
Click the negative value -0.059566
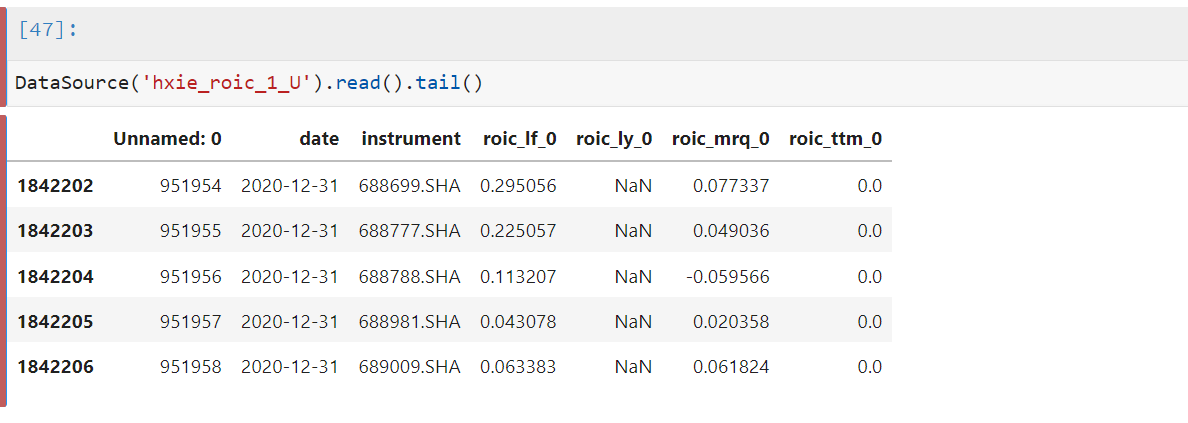[726, 277]
